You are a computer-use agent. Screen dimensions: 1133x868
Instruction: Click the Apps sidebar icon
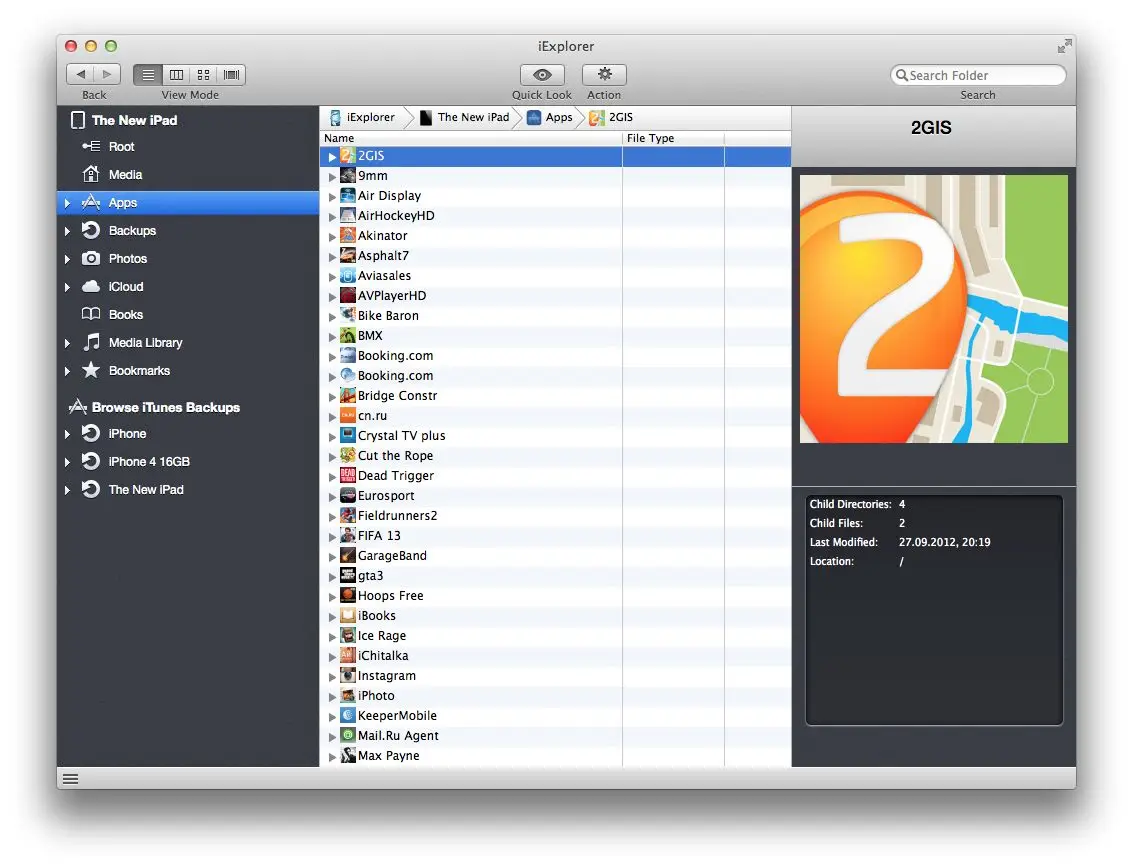pos(90,202)
